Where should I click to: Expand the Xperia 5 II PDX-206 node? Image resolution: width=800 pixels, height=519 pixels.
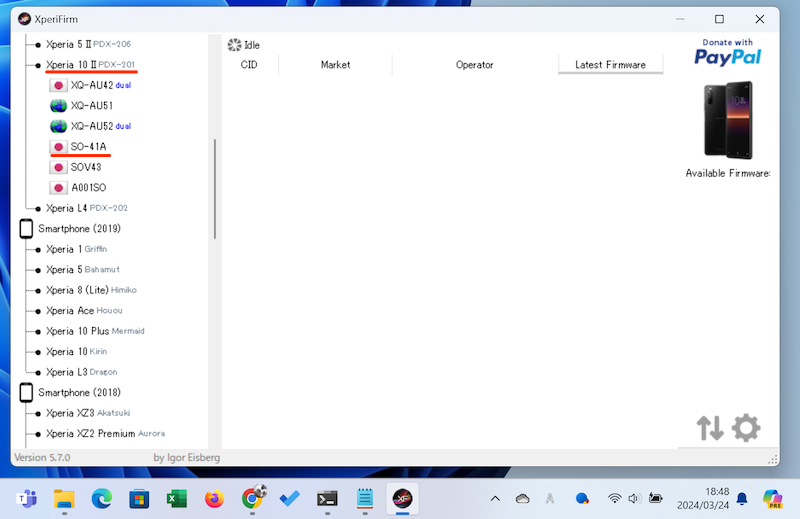click(x=38, y=44)
